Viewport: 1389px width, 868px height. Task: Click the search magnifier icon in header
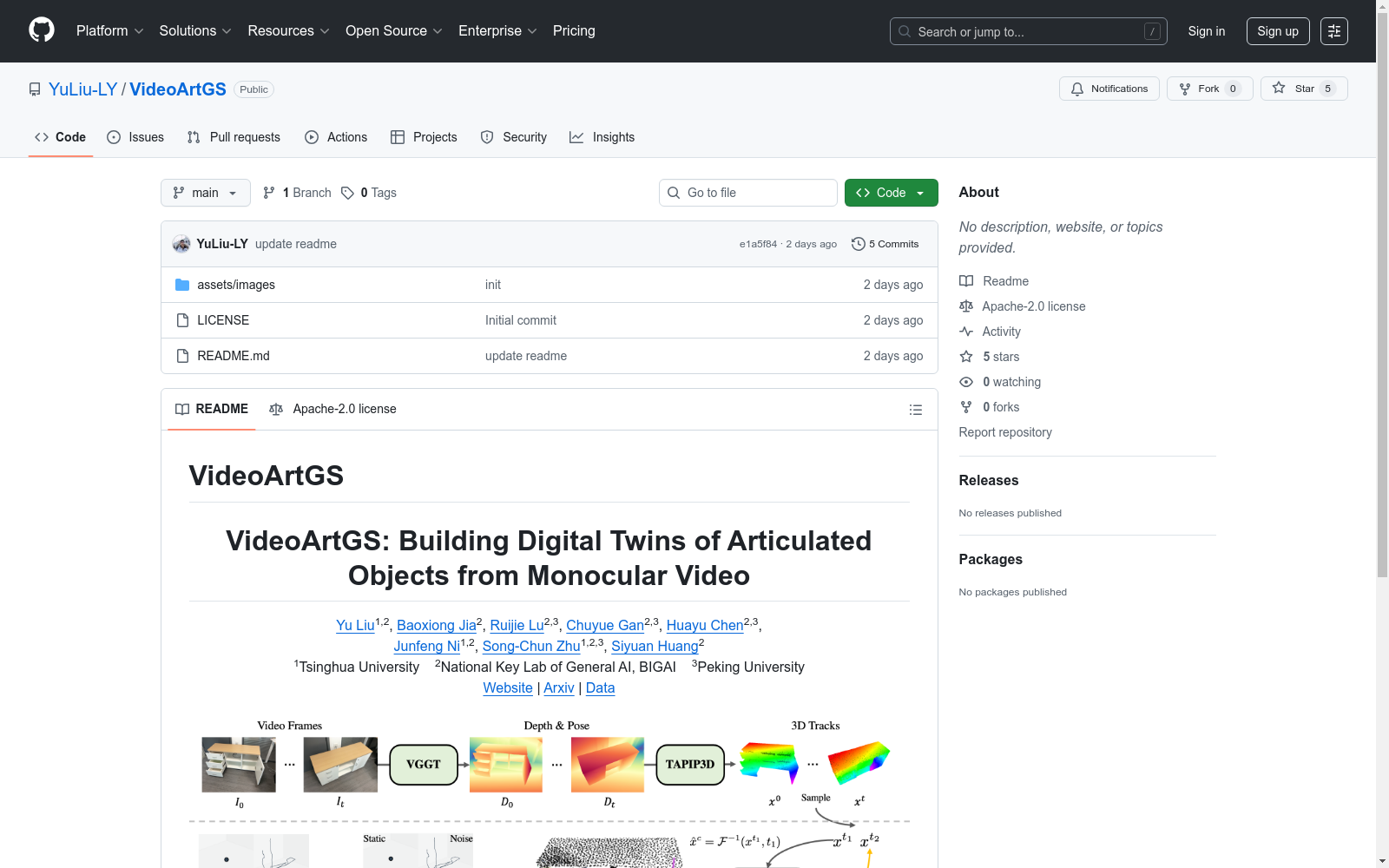[905, 31]
